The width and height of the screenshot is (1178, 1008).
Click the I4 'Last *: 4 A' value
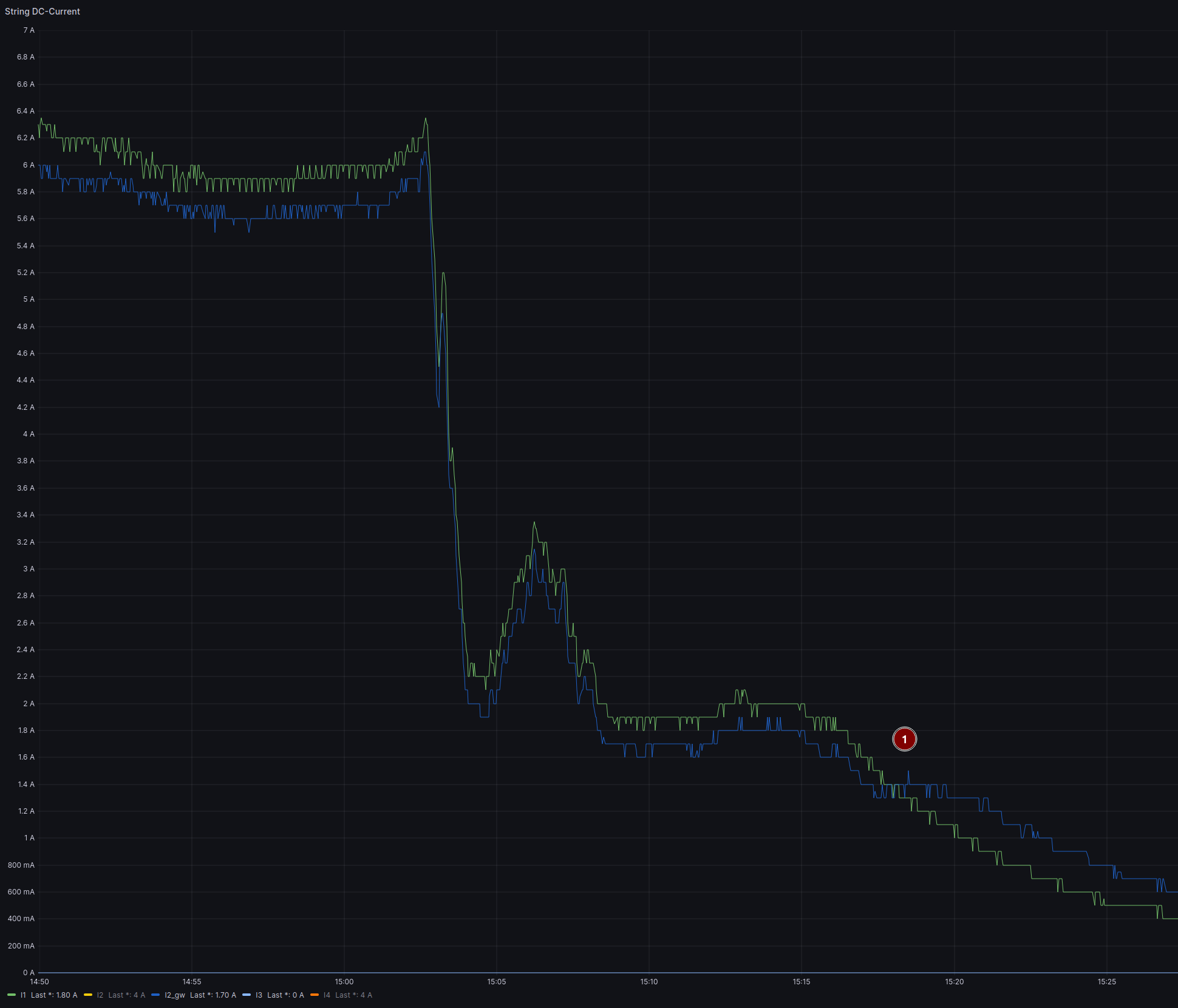(353, 995)
